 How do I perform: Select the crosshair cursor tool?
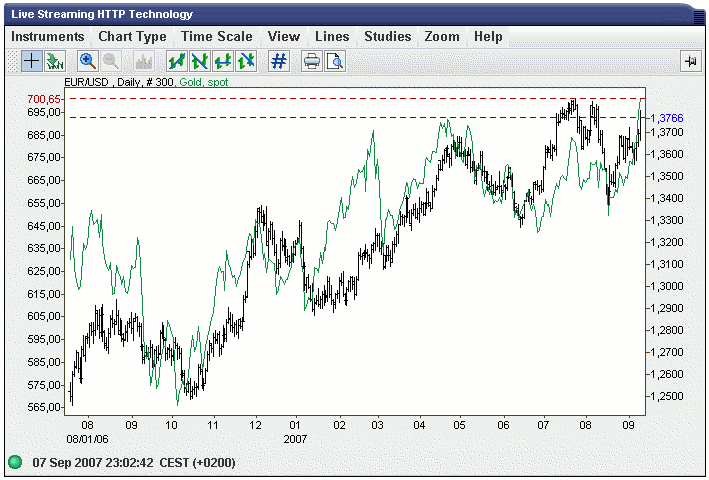[x=32, y=61]
